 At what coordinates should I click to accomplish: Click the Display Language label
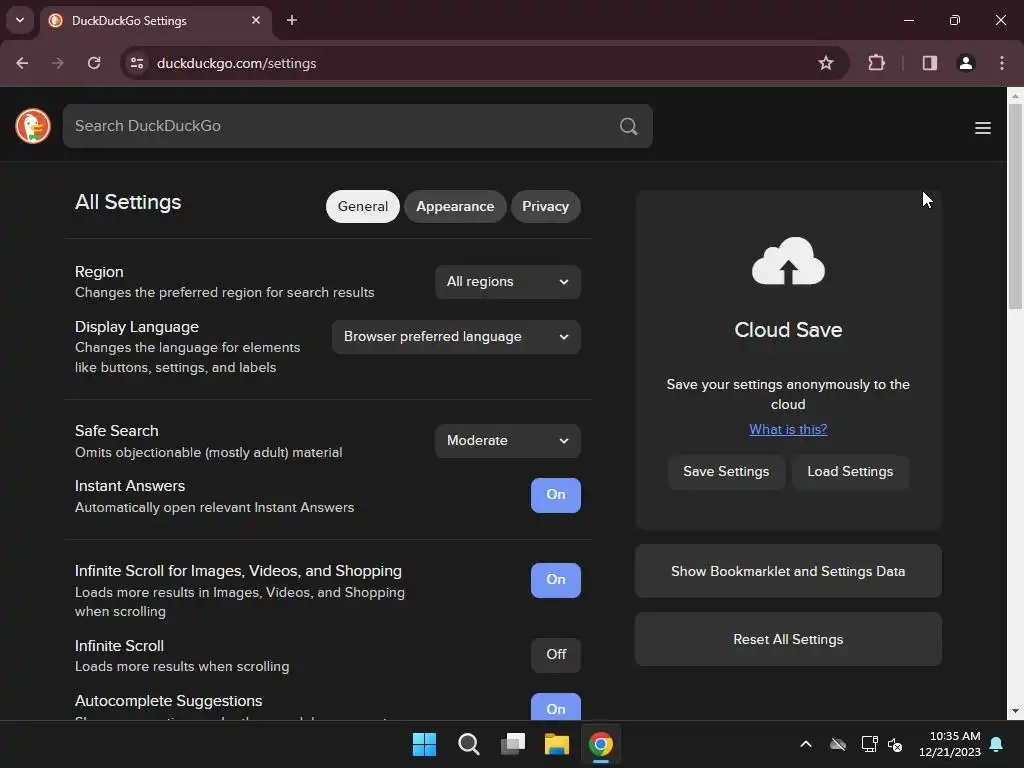point(136,327)
